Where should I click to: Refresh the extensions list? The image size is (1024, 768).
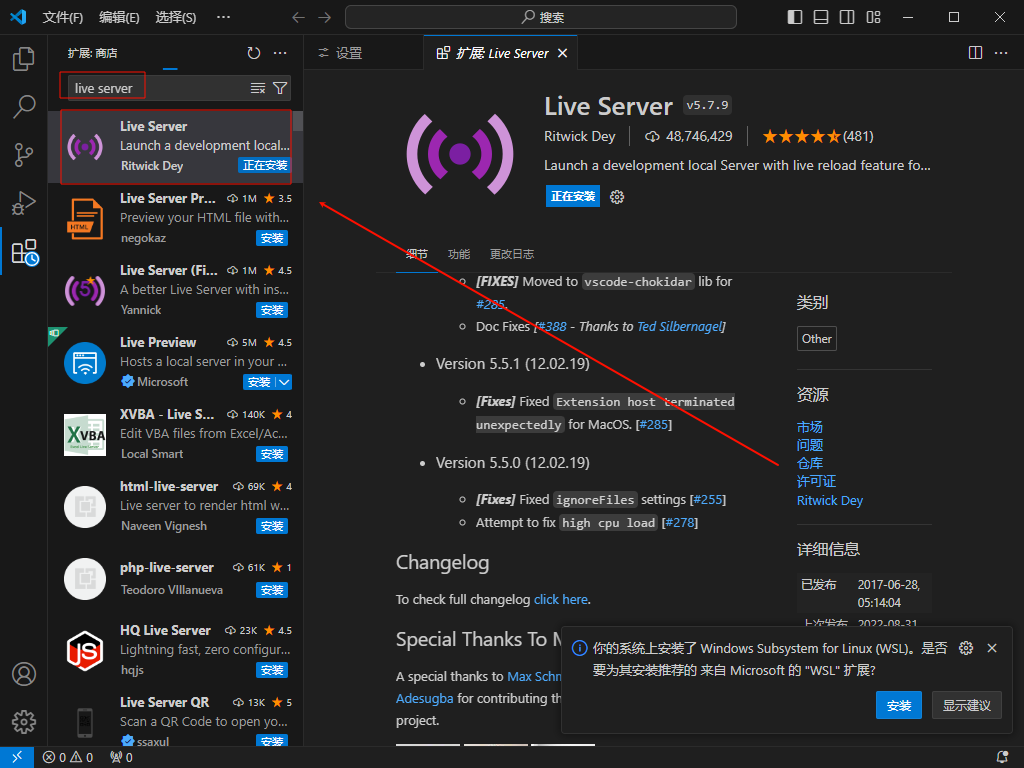tap(254, 53)
